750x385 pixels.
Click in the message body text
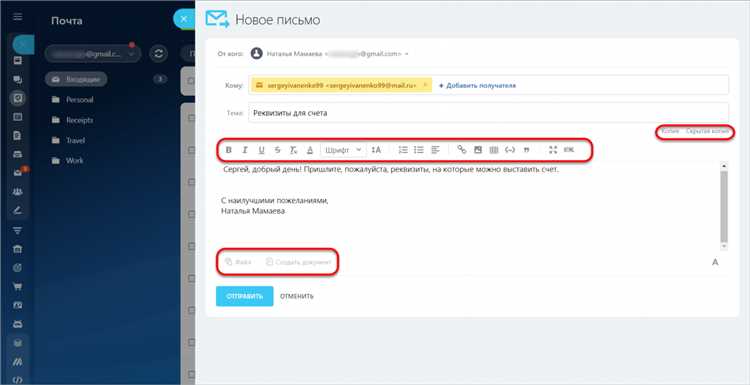pyautogui.click(x=390, y=170)
